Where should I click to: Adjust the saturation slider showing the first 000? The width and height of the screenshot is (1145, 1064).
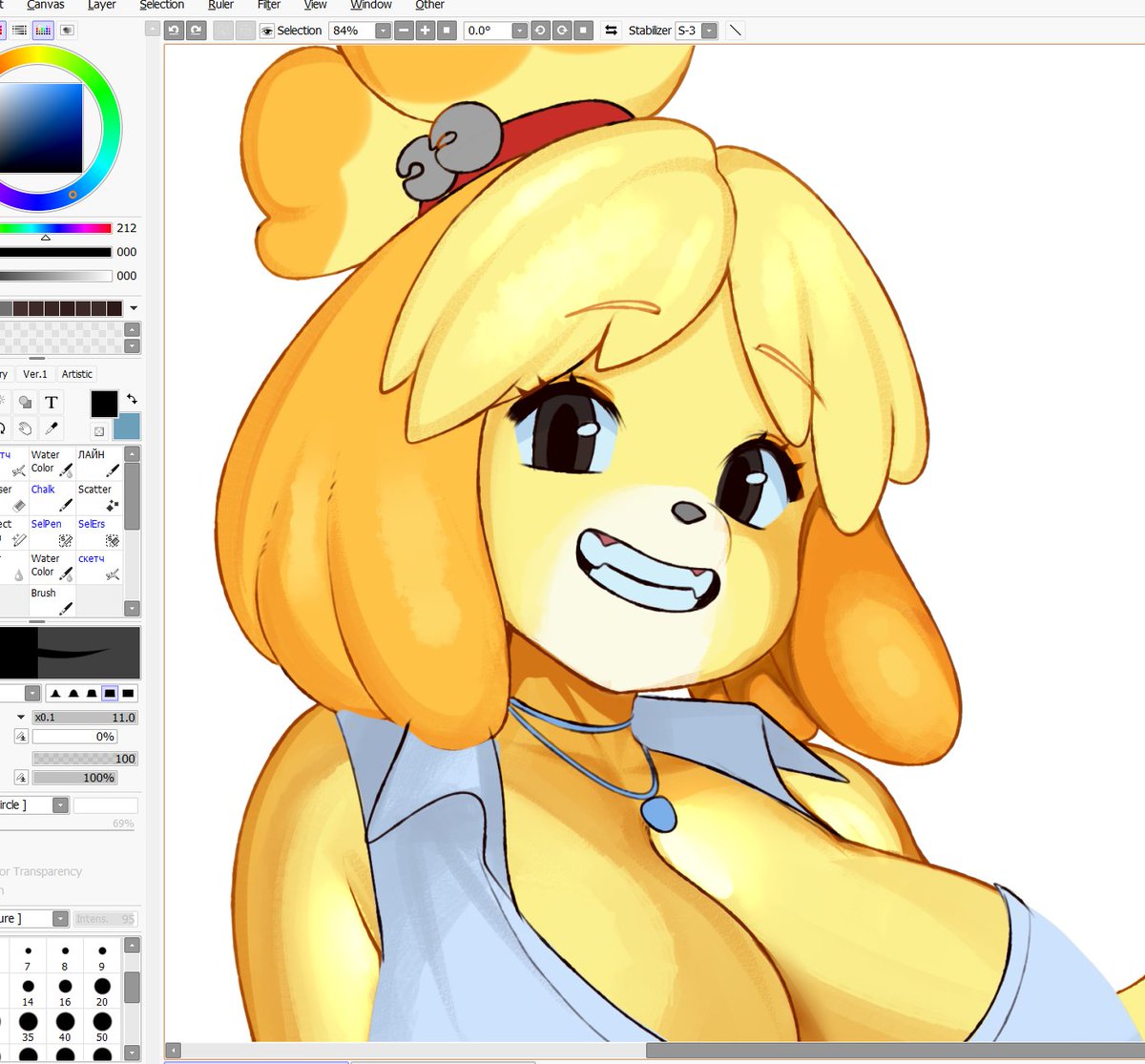(55, 253)
